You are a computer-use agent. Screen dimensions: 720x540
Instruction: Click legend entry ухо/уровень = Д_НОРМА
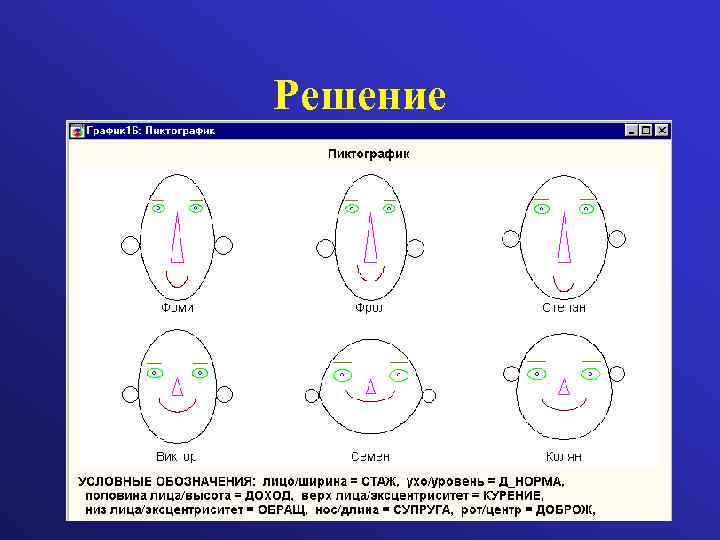(x=486, y=482)
